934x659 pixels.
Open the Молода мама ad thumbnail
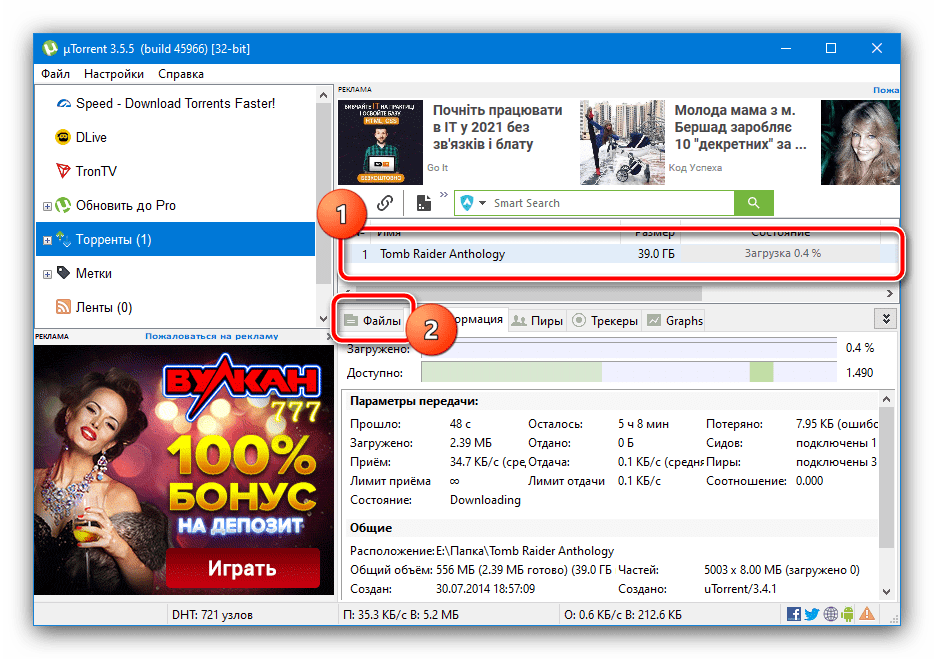(x=622, y=142)
